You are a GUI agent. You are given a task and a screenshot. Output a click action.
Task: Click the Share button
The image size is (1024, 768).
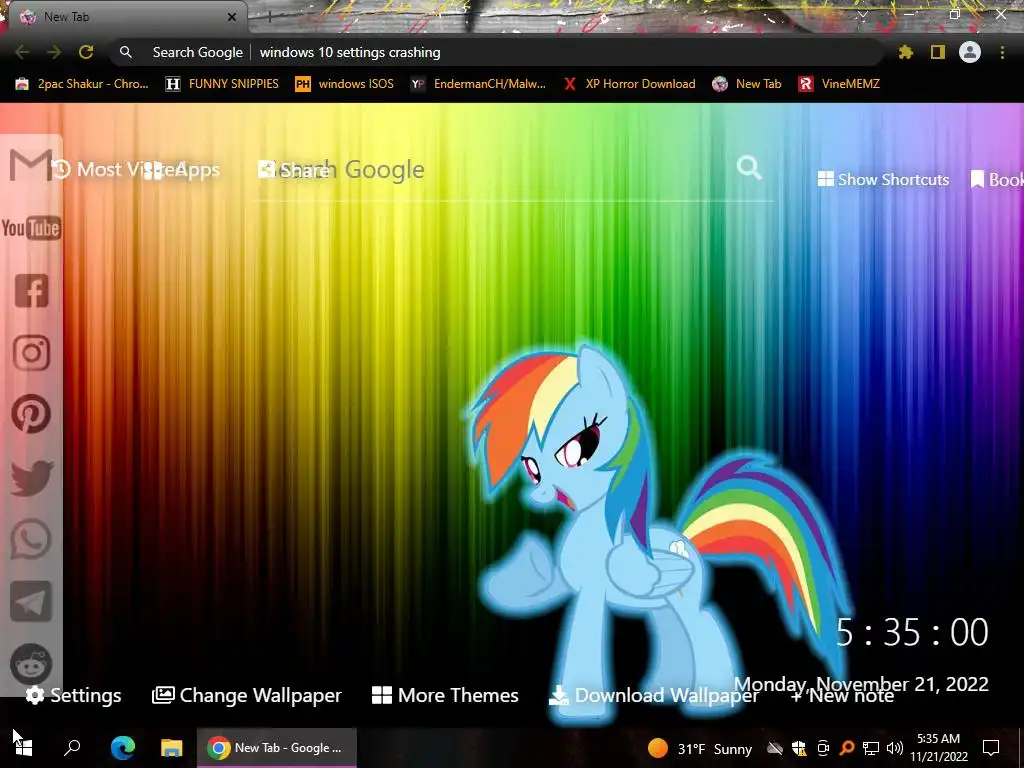(293, 170)
